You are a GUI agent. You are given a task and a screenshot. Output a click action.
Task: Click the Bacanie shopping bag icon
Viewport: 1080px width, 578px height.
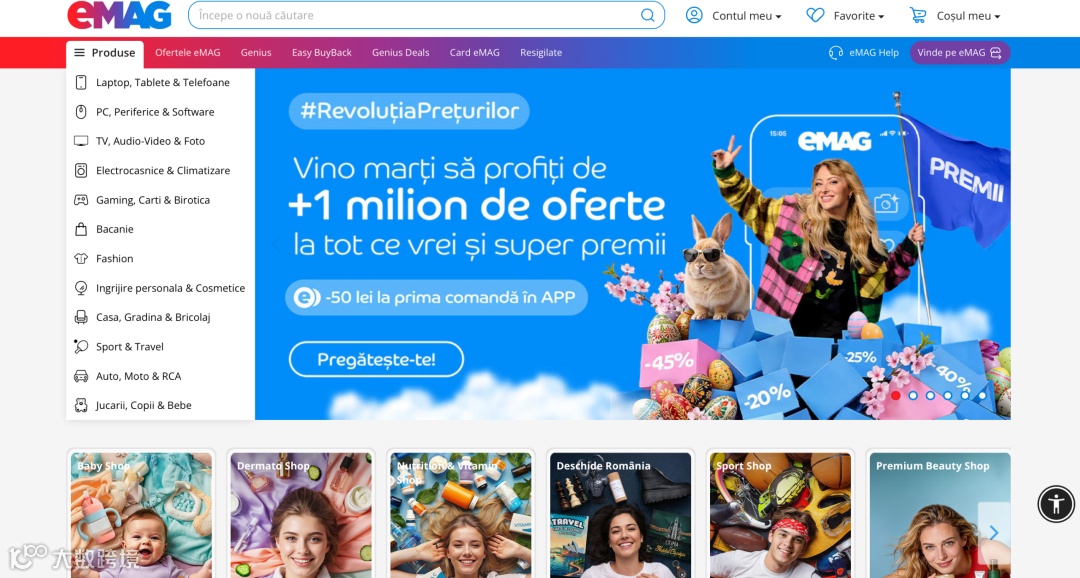tap(81, 229)
